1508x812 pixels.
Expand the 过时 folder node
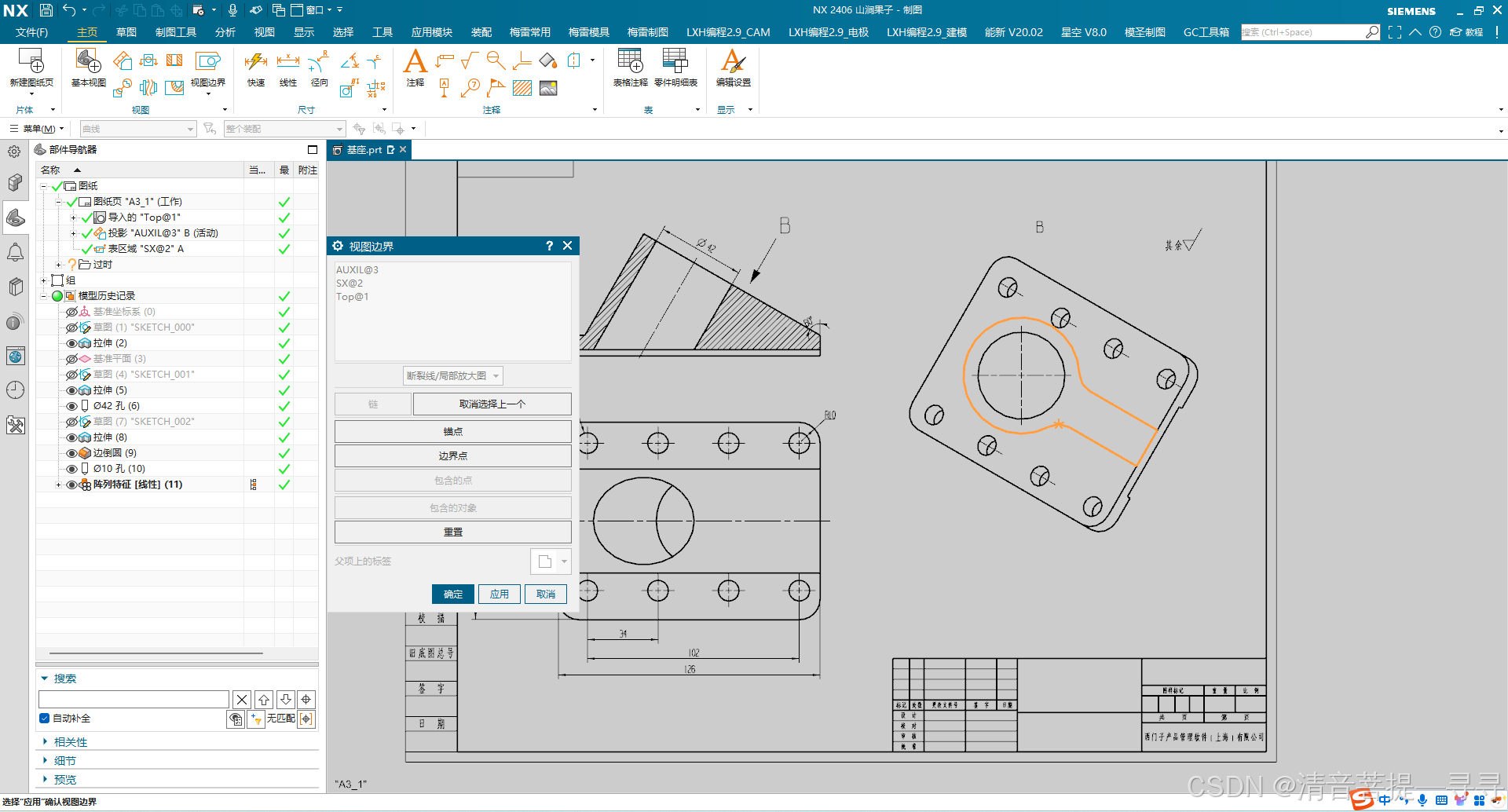click(x=58, y=265)
